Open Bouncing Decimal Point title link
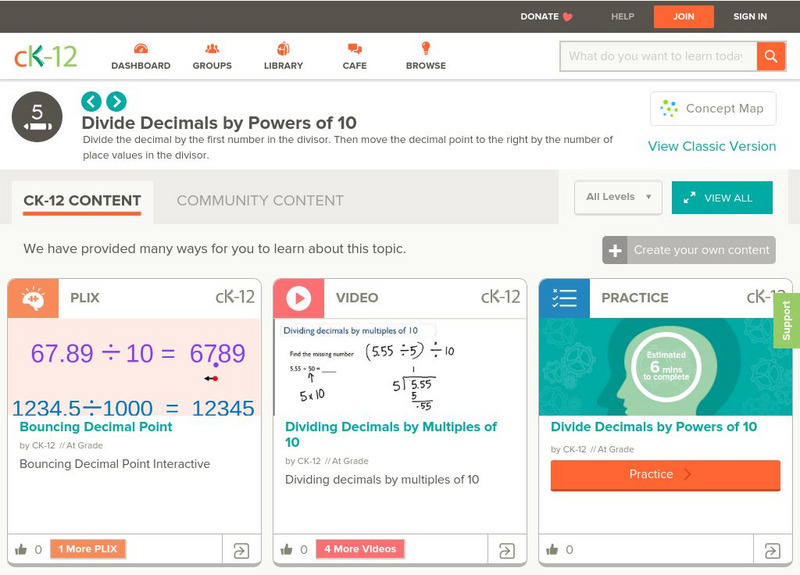This screenshot has height=575, width=800. point(96,427)
